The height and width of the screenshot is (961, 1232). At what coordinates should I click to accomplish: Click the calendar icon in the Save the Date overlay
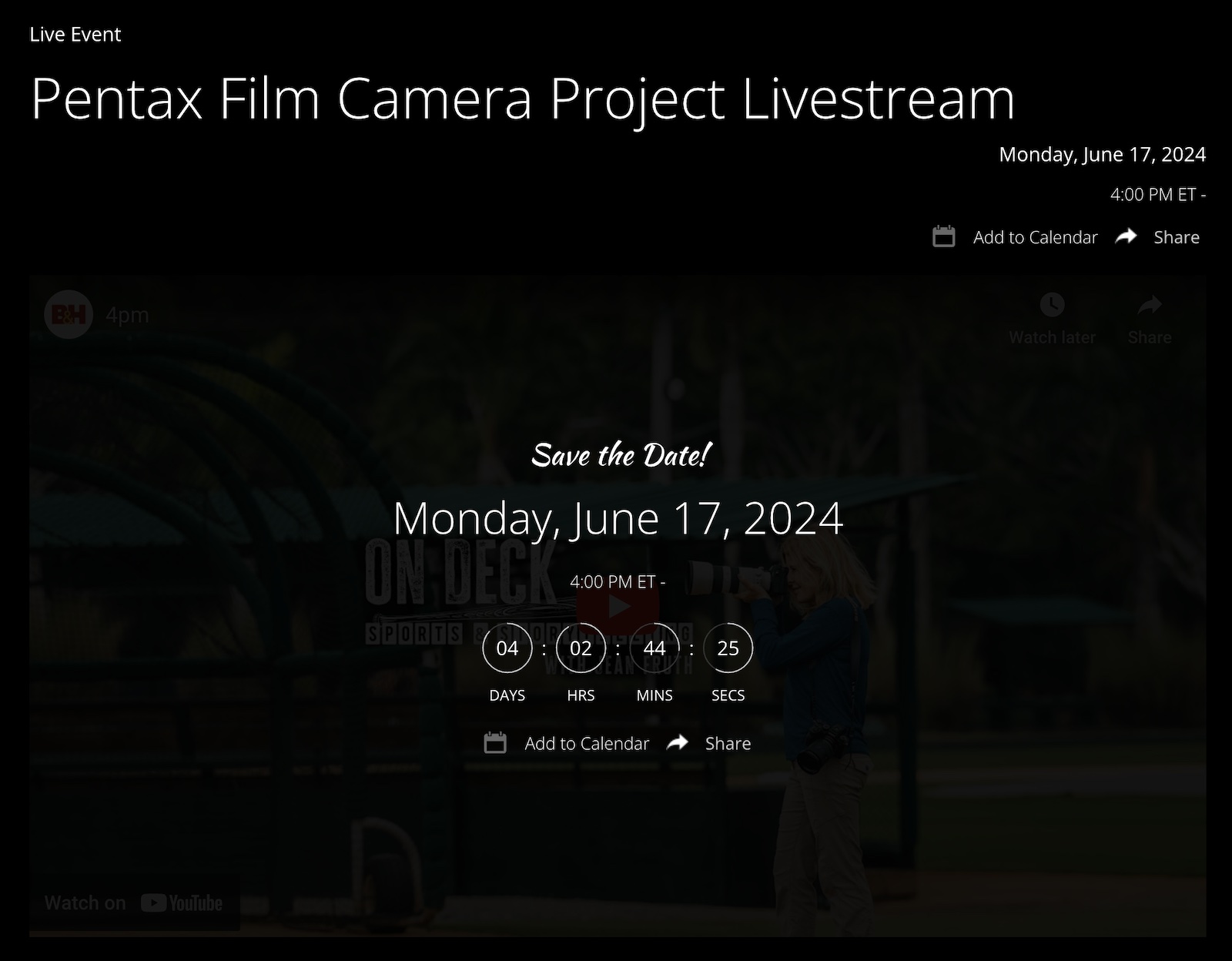[496, 742]
